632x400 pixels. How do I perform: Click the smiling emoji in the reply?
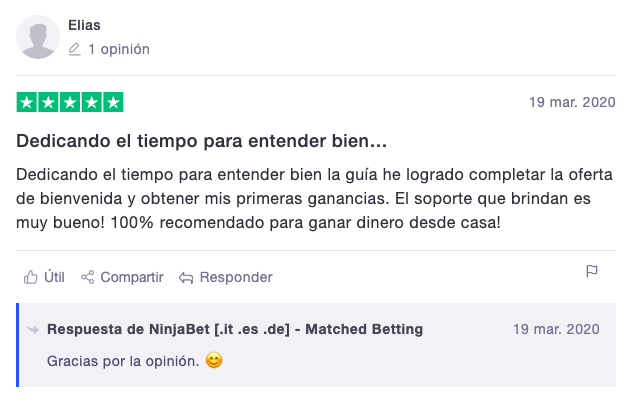[x=214, y=360]
